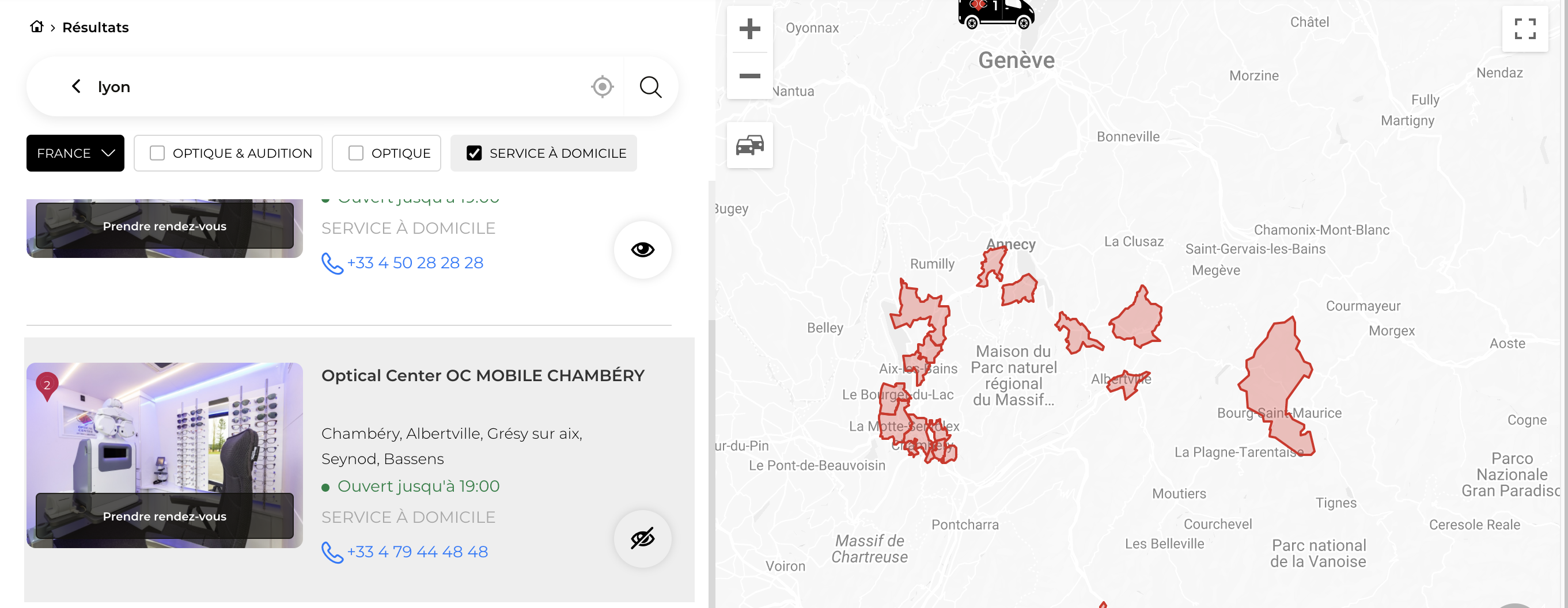Image resolution: width=1568 pixels, height=608 pixels.
Task: Enable the Optique & Audition checkbox
Action: pyautogui.click(x=157, y=153)
